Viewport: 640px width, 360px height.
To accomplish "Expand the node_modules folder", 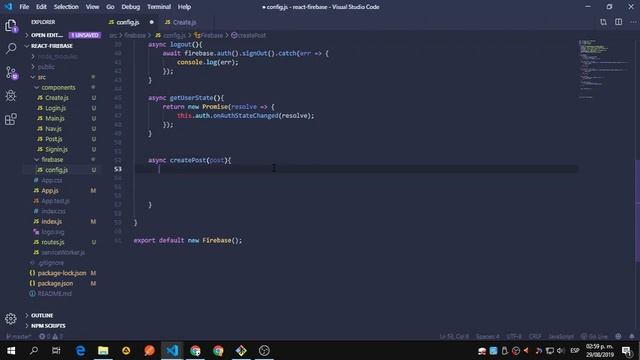I will [x=57, y=56].
